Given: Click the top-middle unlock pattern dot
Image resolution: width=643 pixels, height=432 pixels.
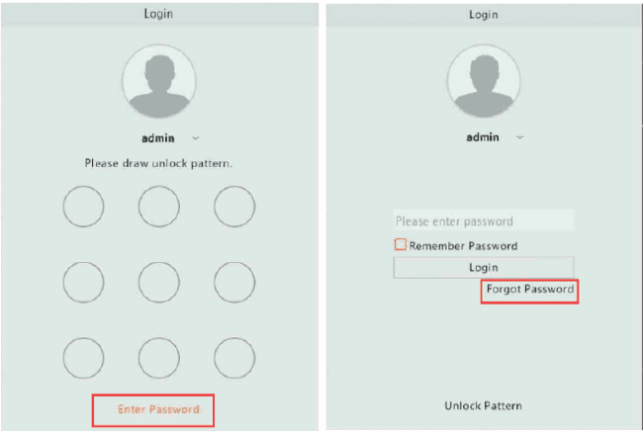Looking at the screenshot, I should (x=159, y=207).
